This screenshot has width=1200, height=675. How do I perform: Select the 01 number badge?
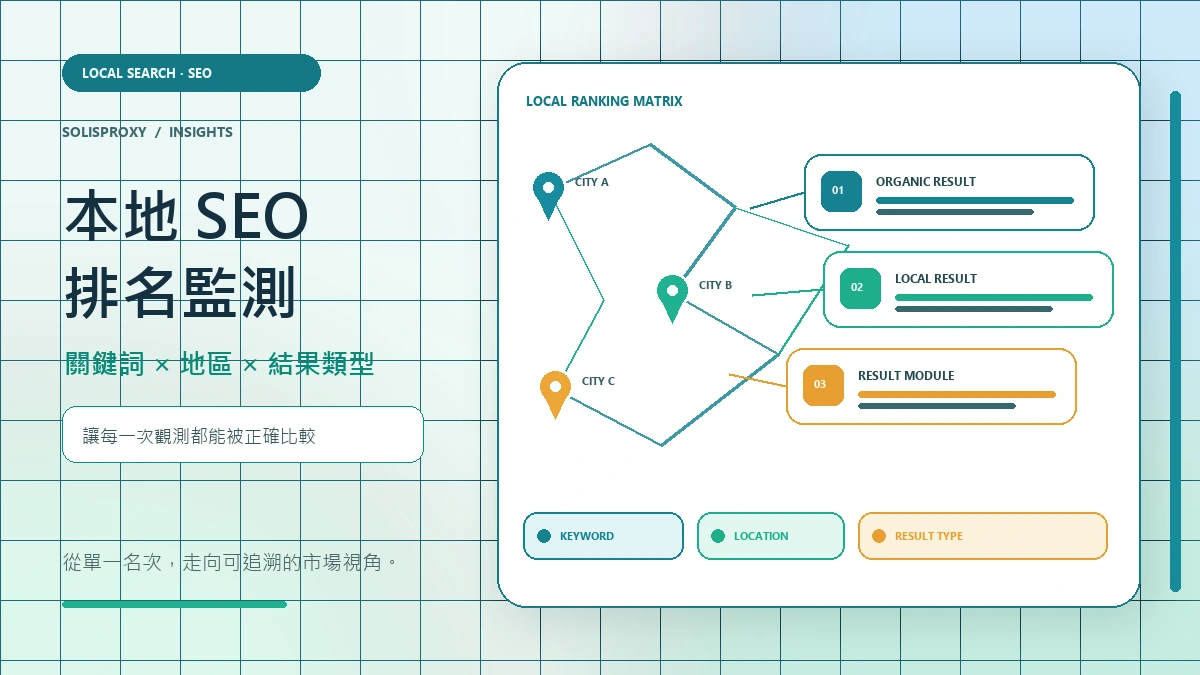tap(841, 192)
